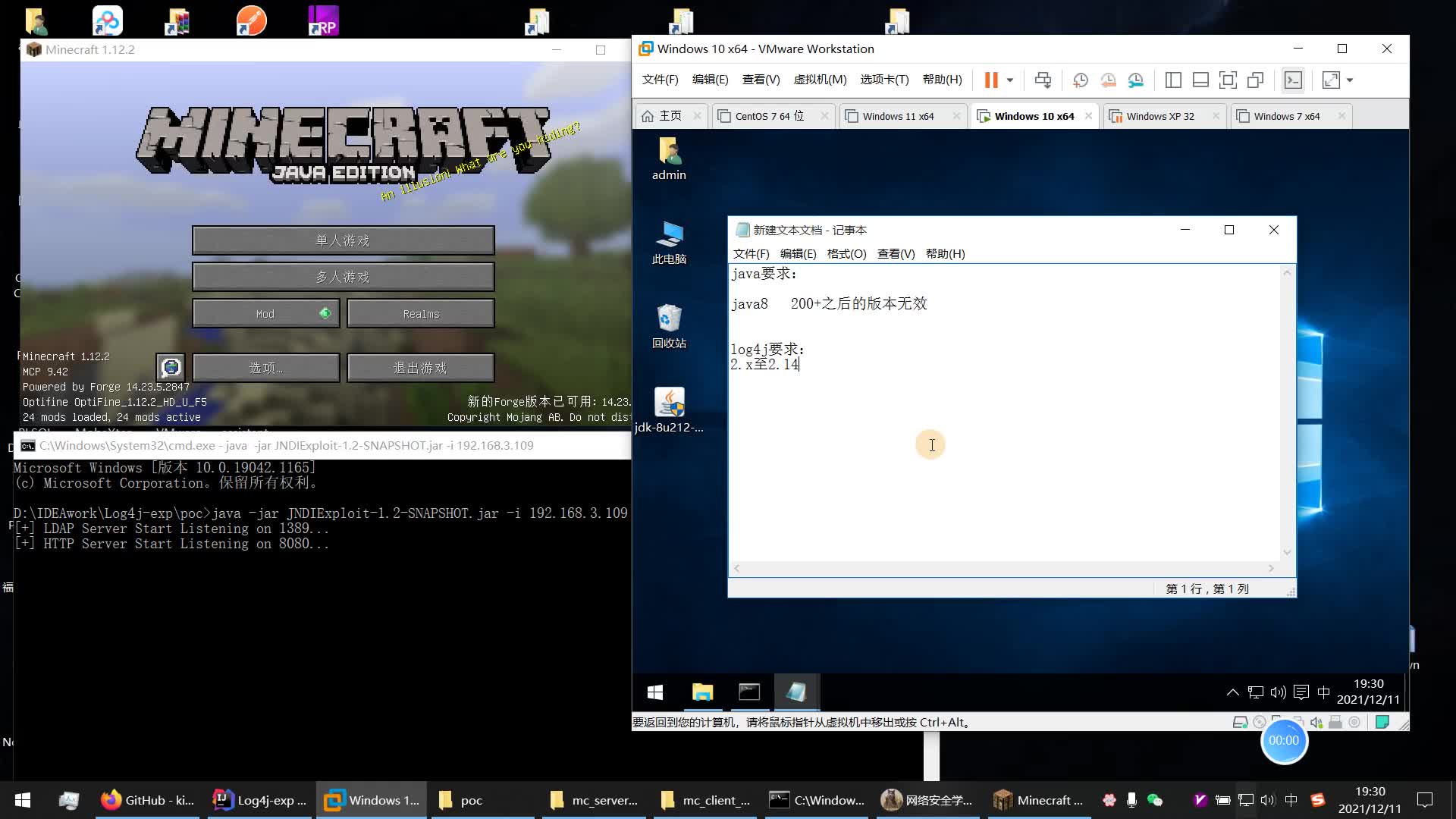Open the mc_server folder from taskbar

pyautogui.click(x=595, y=800)
